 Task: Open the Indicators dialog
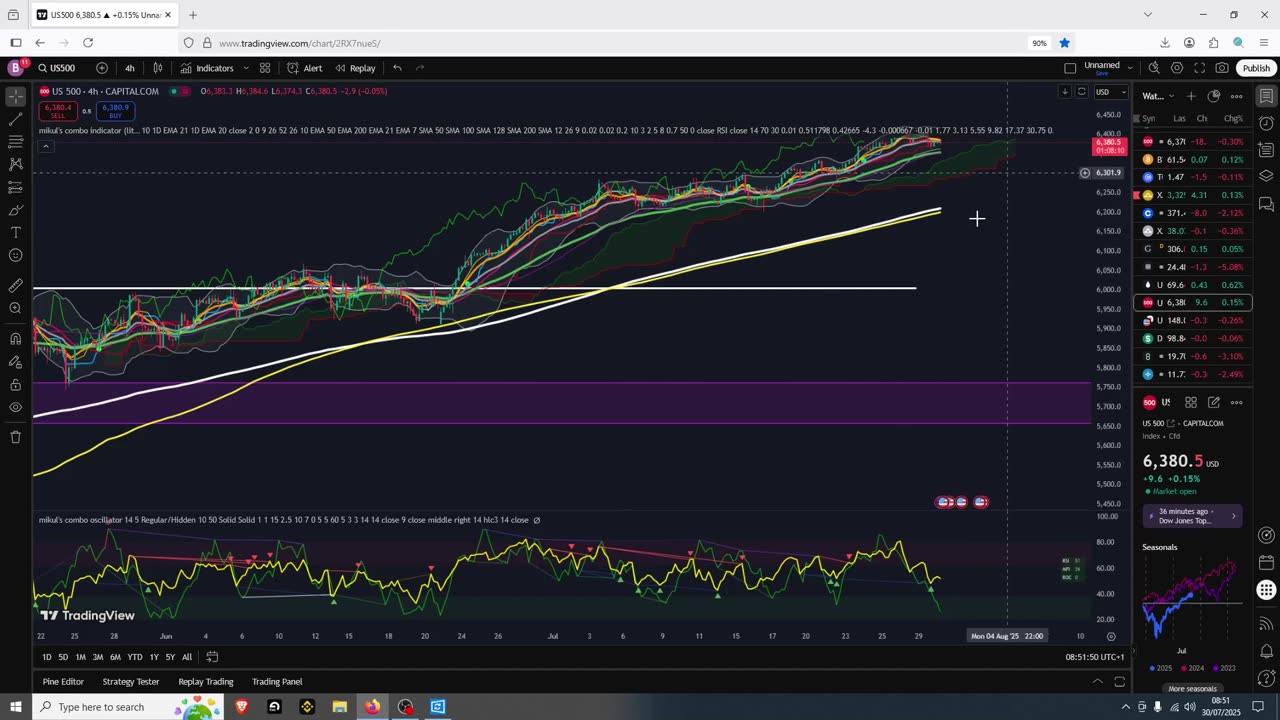point(207,68)
